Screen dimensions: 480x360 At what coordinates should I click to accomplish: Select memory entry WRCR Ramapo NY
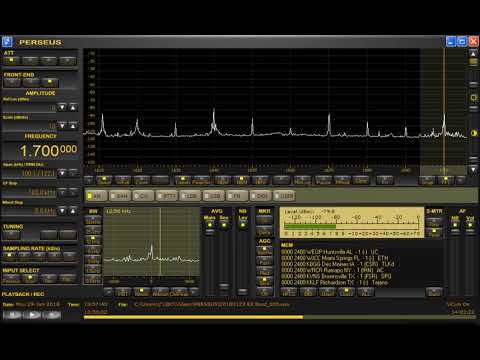pos(332,270)
